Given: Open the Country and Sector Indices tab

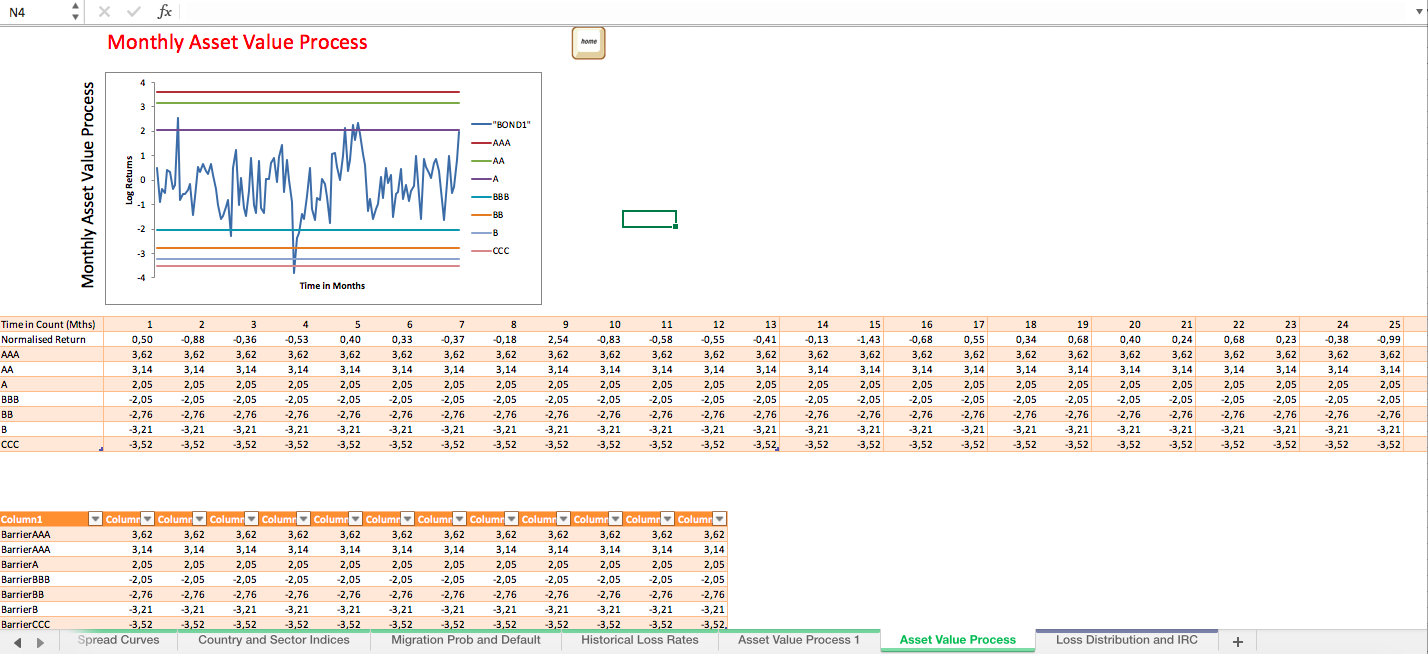Looking at the screenshot, I should point(274,640).
